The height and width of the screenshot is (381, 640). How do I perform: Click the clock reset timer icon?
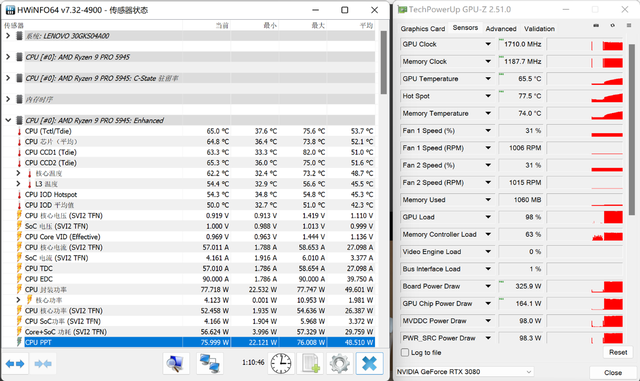click(x=281, y=363)
